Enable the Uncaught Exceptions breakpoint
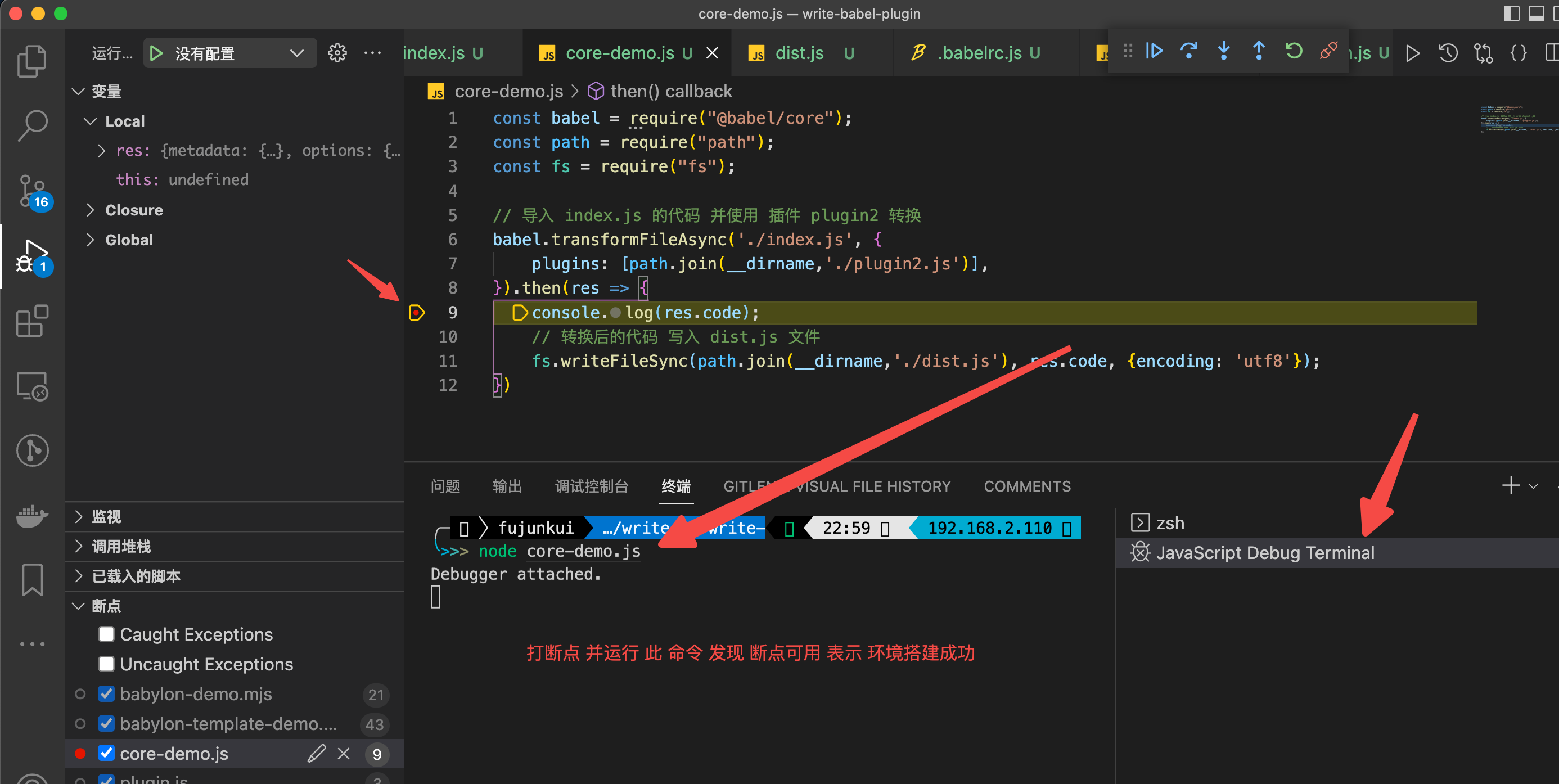 coord(106,664)
